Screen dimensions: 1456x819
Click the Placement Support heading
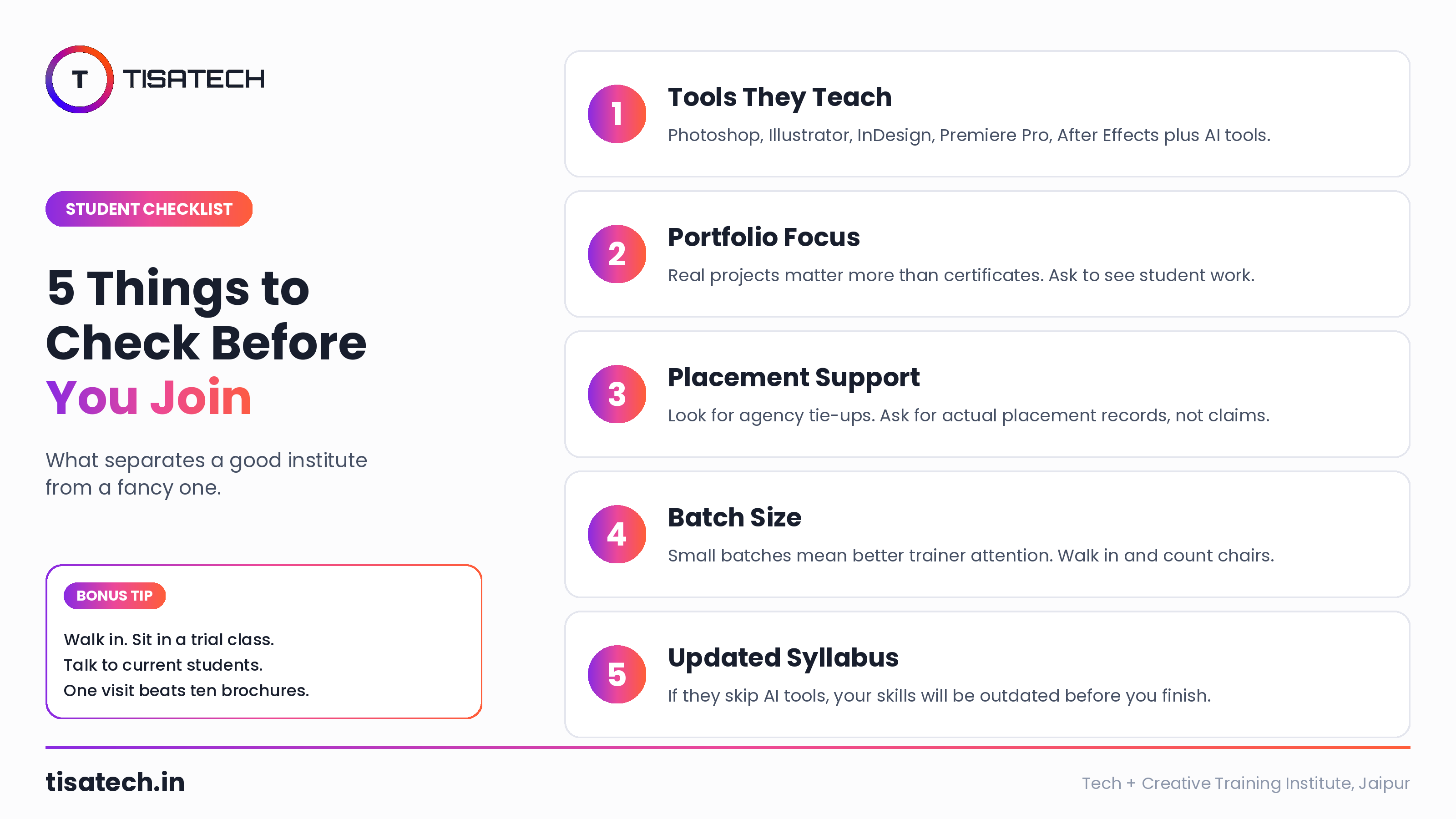tap(794, 378)
